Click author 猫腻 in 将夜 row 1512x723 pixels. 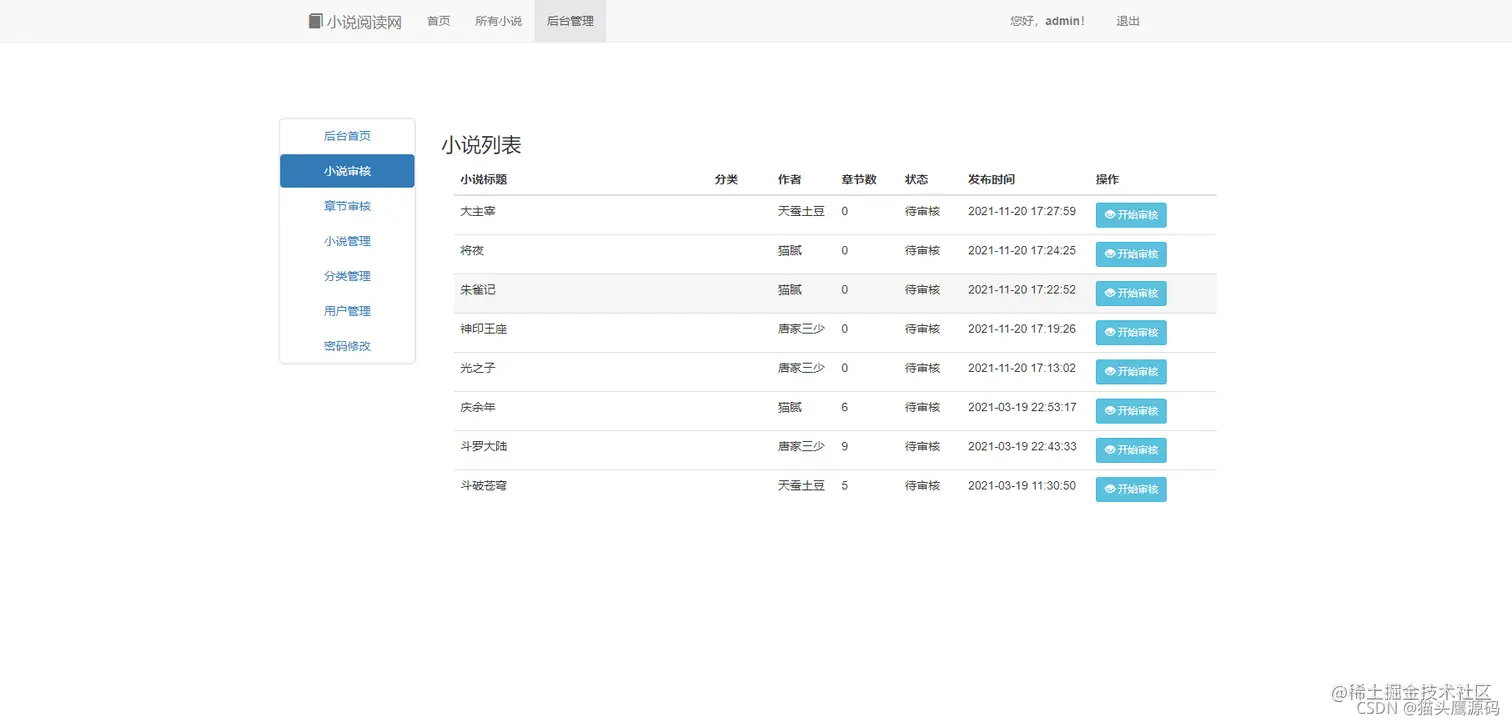790,250
